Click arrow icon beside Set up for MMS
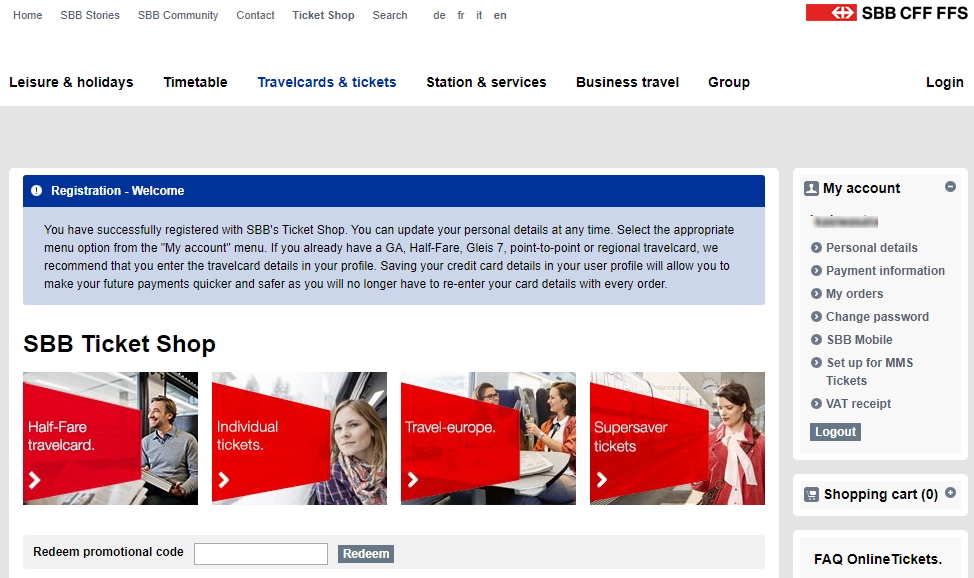The image size is (974, 578). tap(816, 362)
